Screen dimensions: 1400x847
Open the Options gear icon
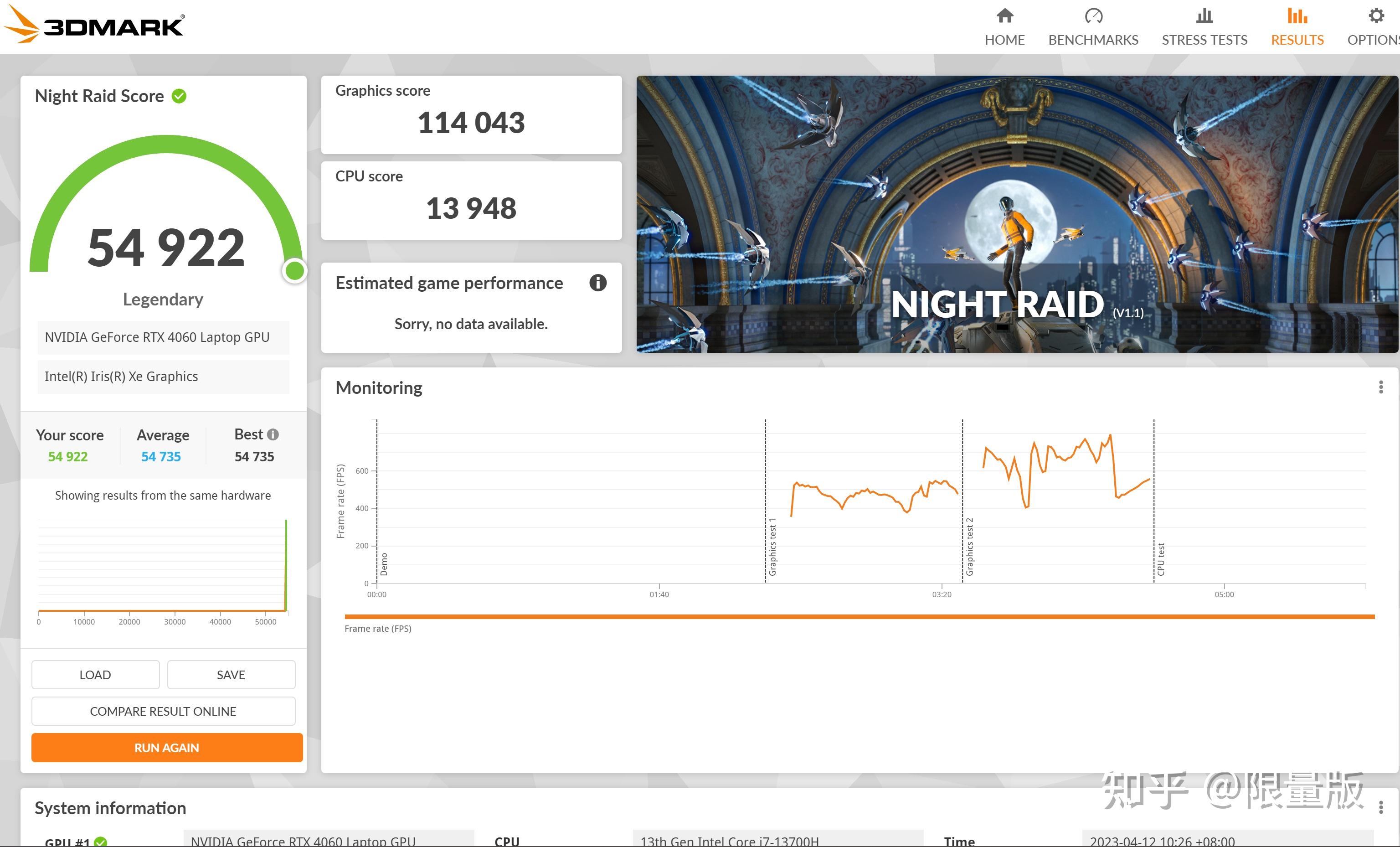coord(1375,16)
